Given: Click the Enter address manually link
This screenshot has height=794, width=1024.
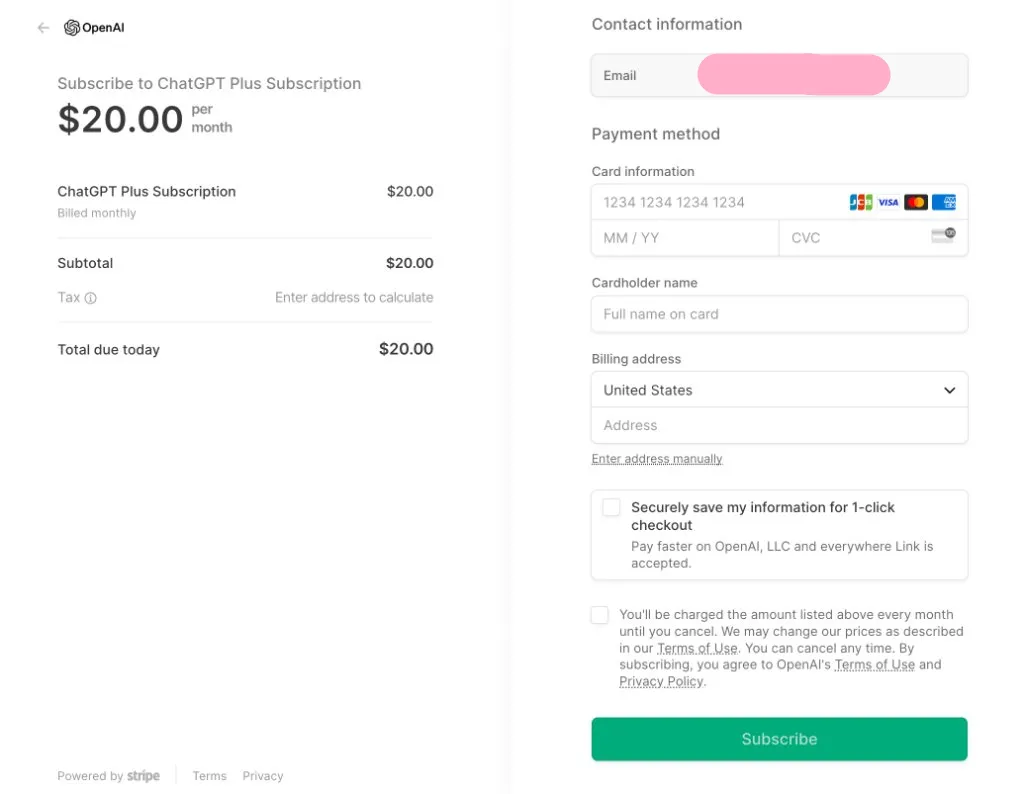Looking at the screenshot, I should pos(657,459).
